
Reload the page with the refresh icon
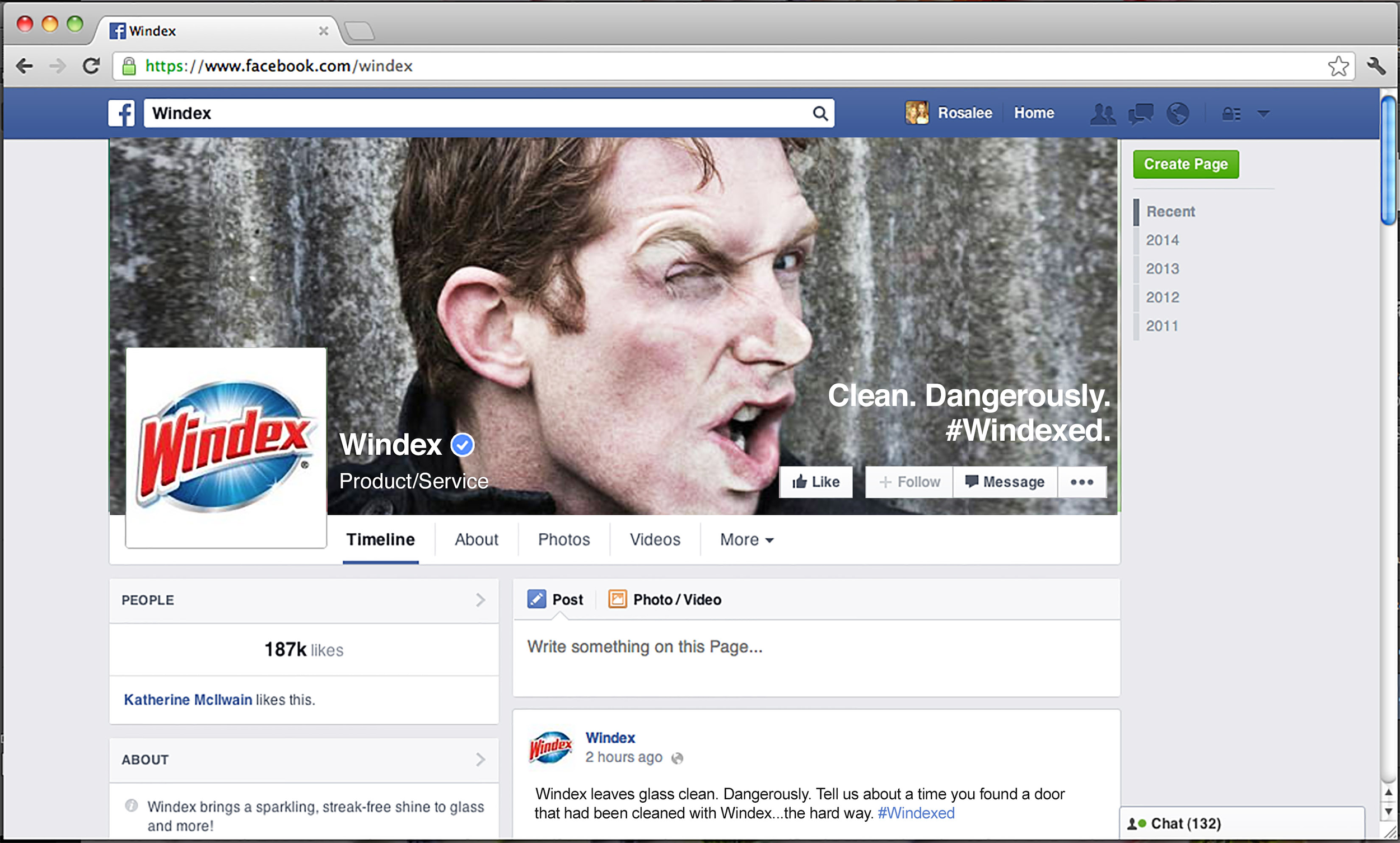[x=91, y=66]
